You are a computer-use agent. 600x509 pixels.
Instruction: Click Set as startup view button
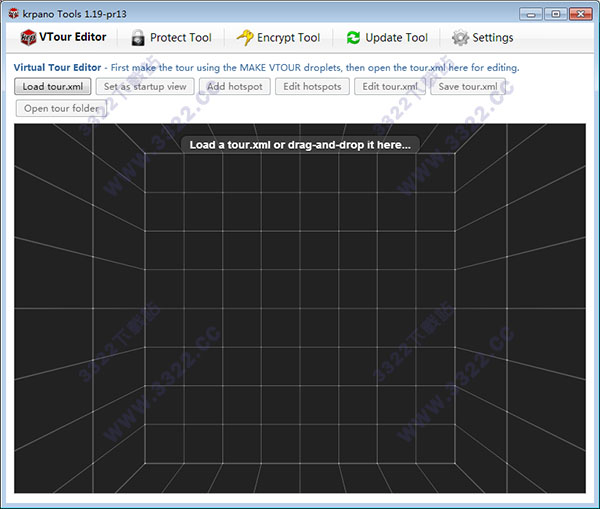coord(145,86)
